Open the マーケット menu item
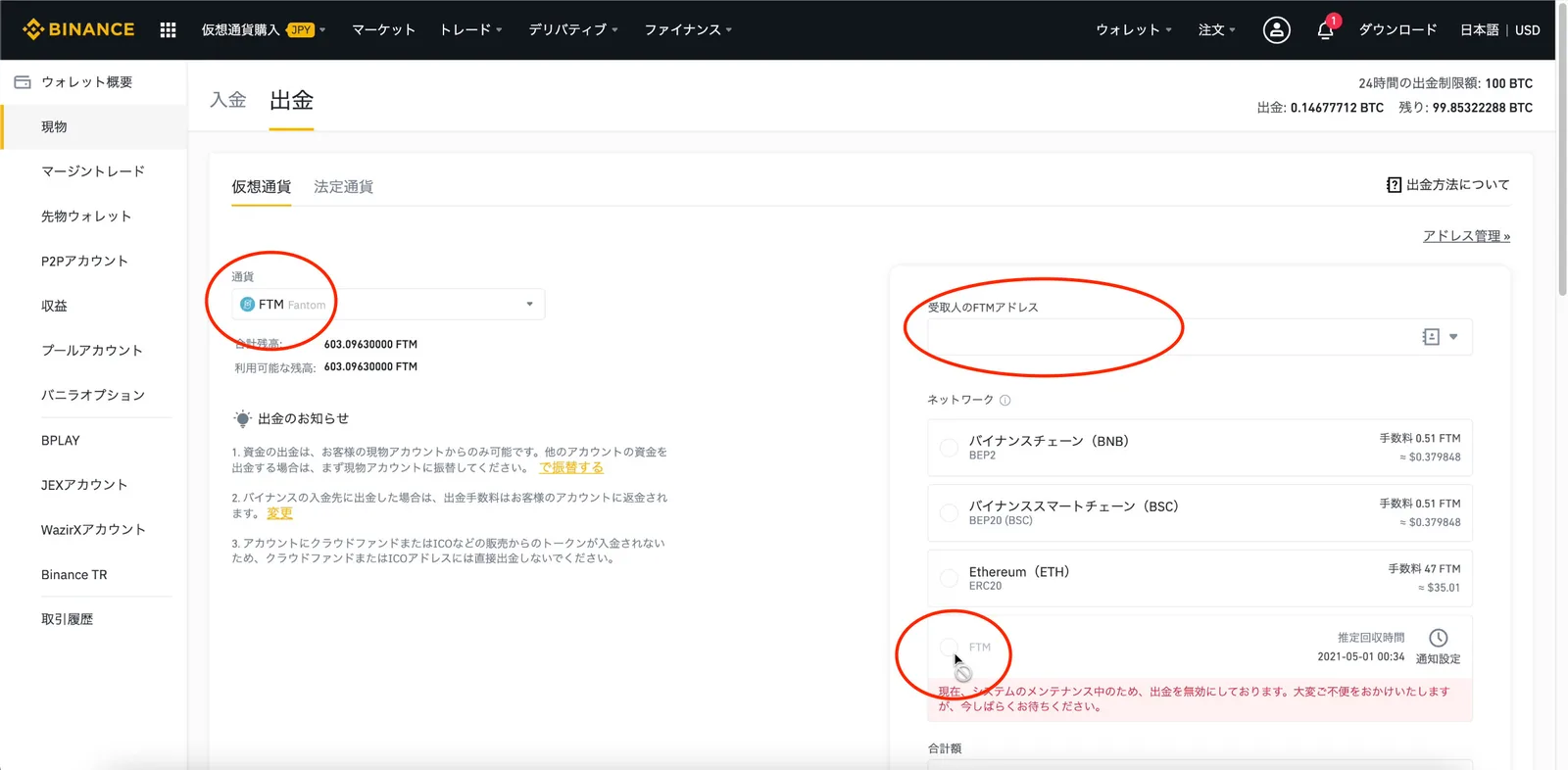Viewport: 1568px width, 770px height. [383, 30]
